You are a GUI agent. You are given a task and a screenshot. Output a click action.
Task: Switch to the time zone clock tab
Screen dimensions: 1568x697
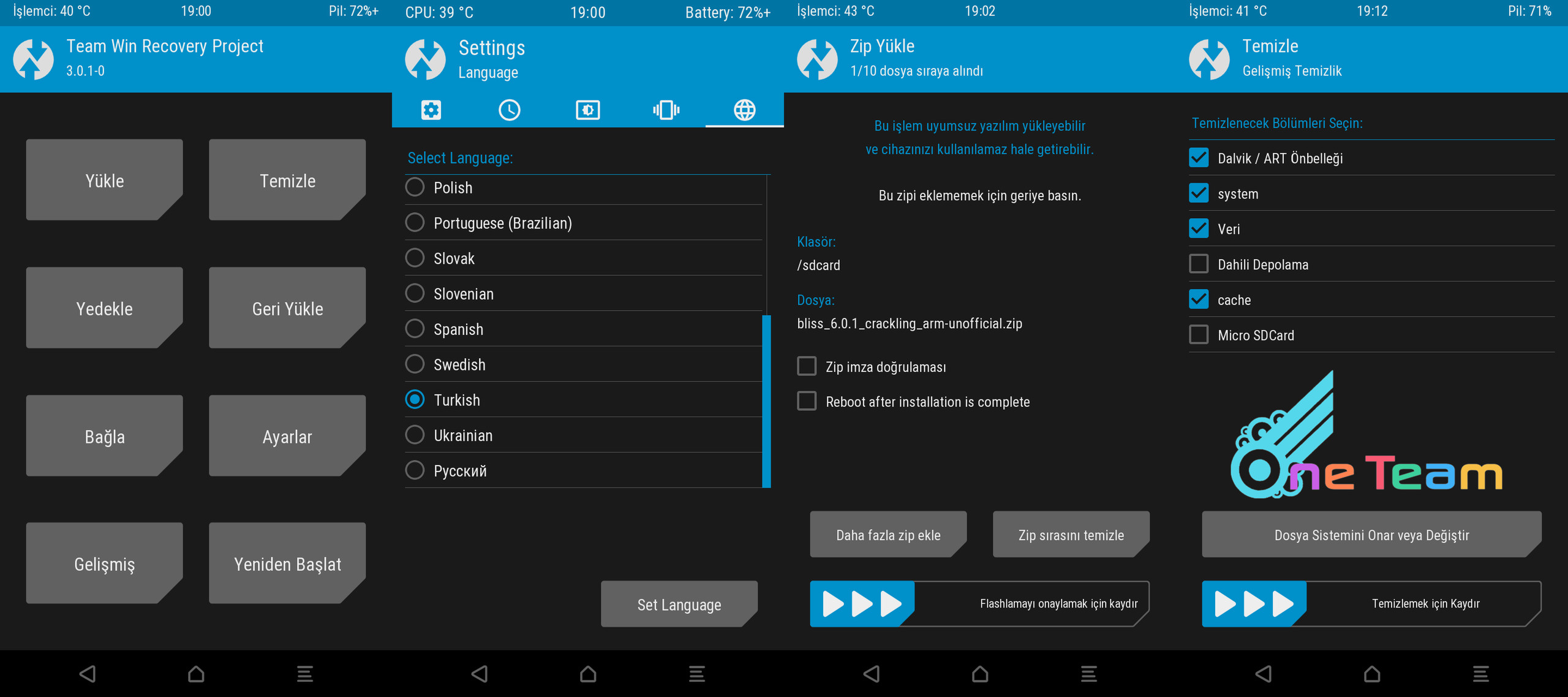(x=509, y=110)
